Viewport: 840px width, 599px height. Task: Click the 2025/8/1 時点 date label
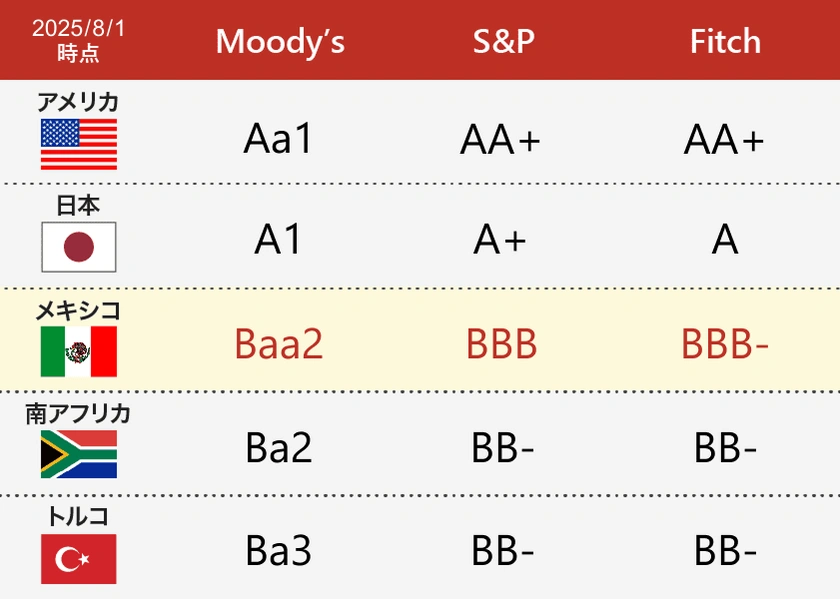click(x=78, y=40)
